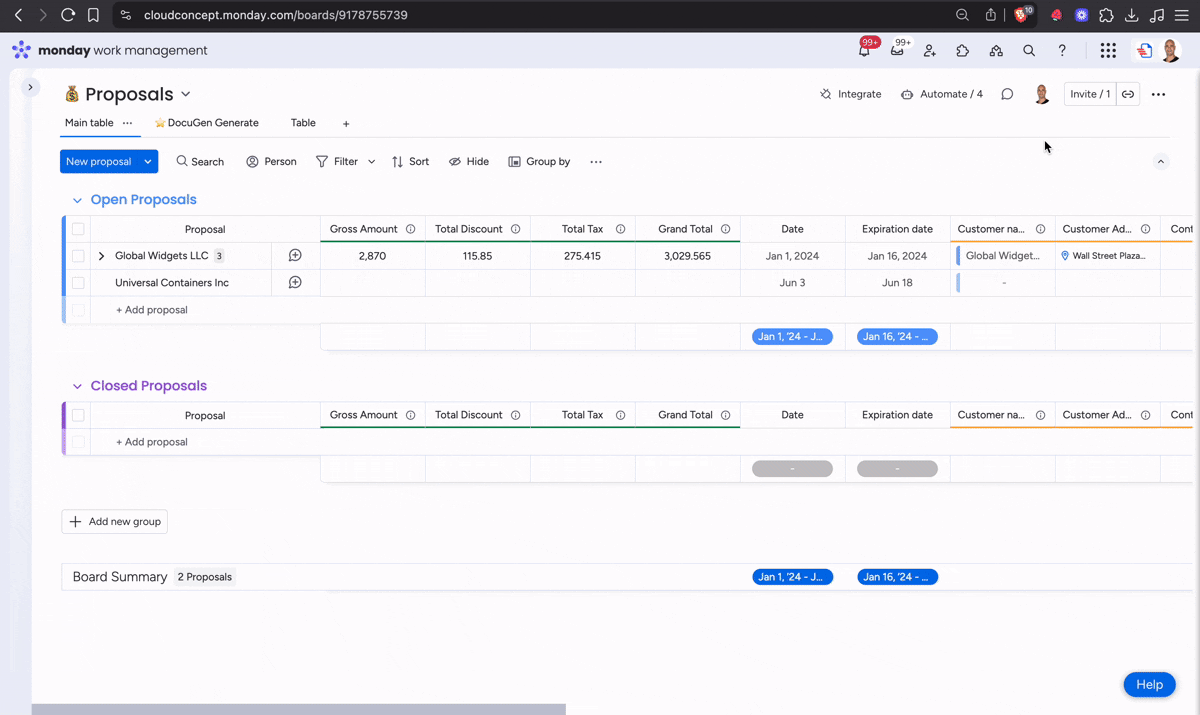Add a new board view with plus
The width and height of the screenshot is (1200, 715).
tap(346, 124)
